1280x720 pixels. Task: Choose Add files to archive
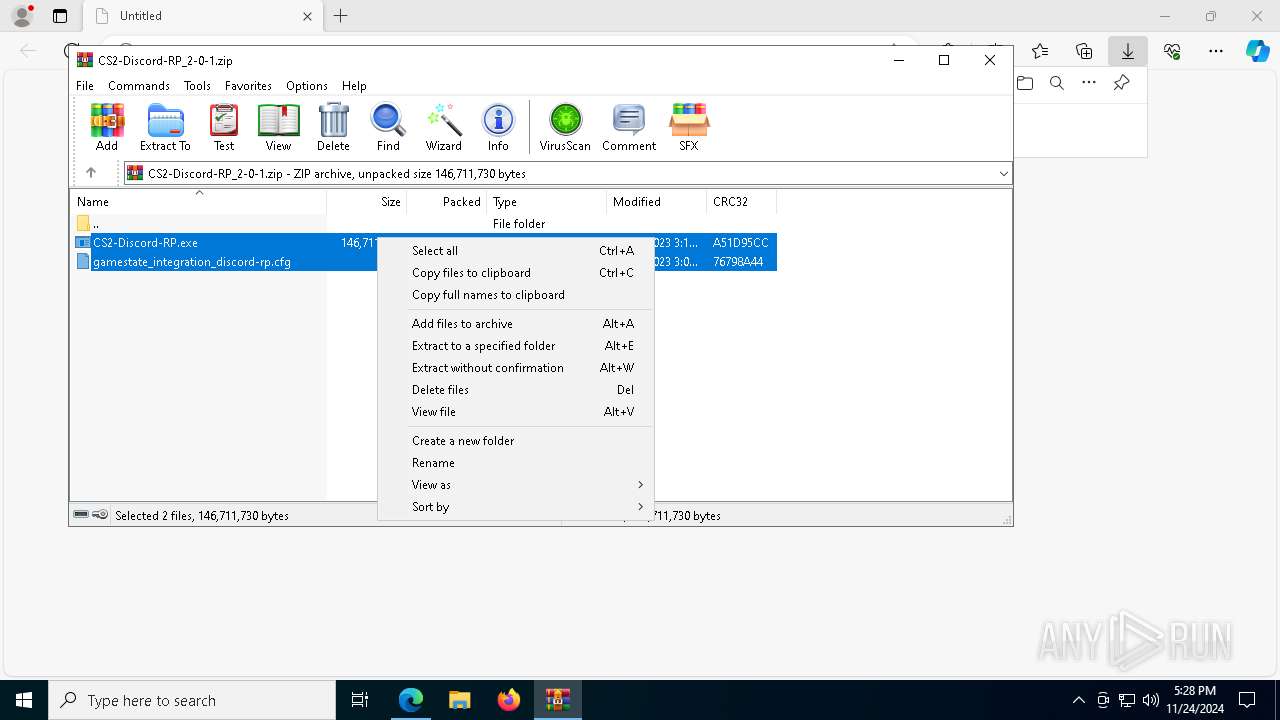(515, 324)
